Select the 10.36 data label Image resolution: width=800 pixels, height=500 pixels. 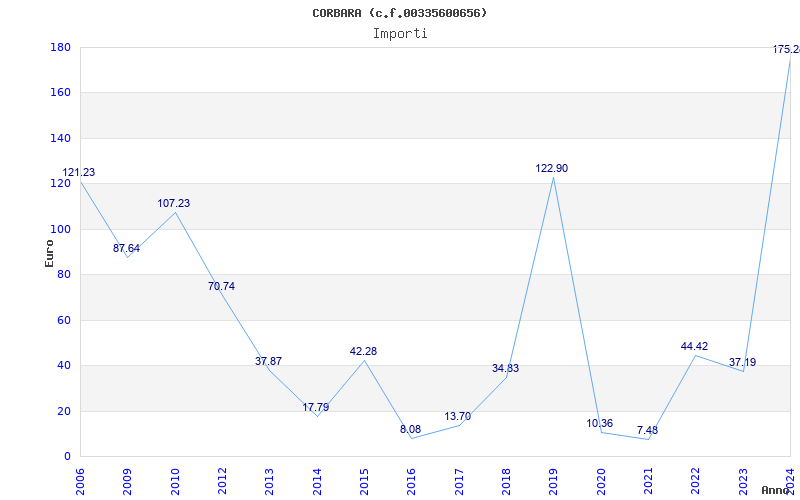599,423
